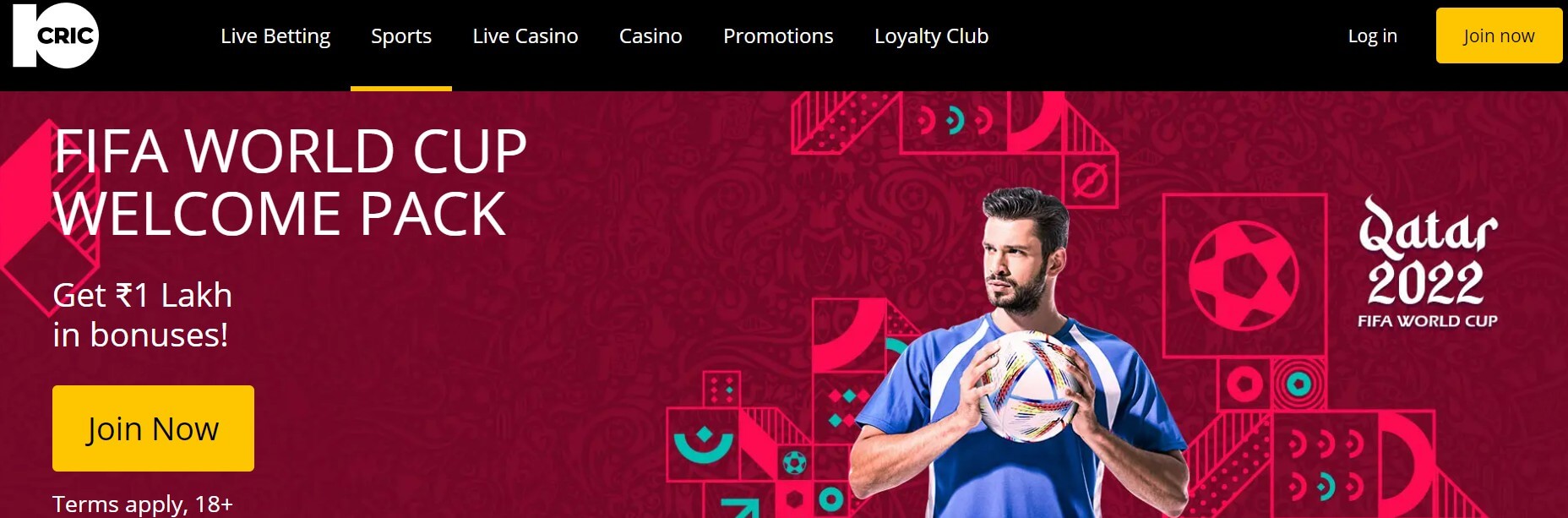Select the Sports tab
The image size is (1568, 518).
tap(401, 36)
